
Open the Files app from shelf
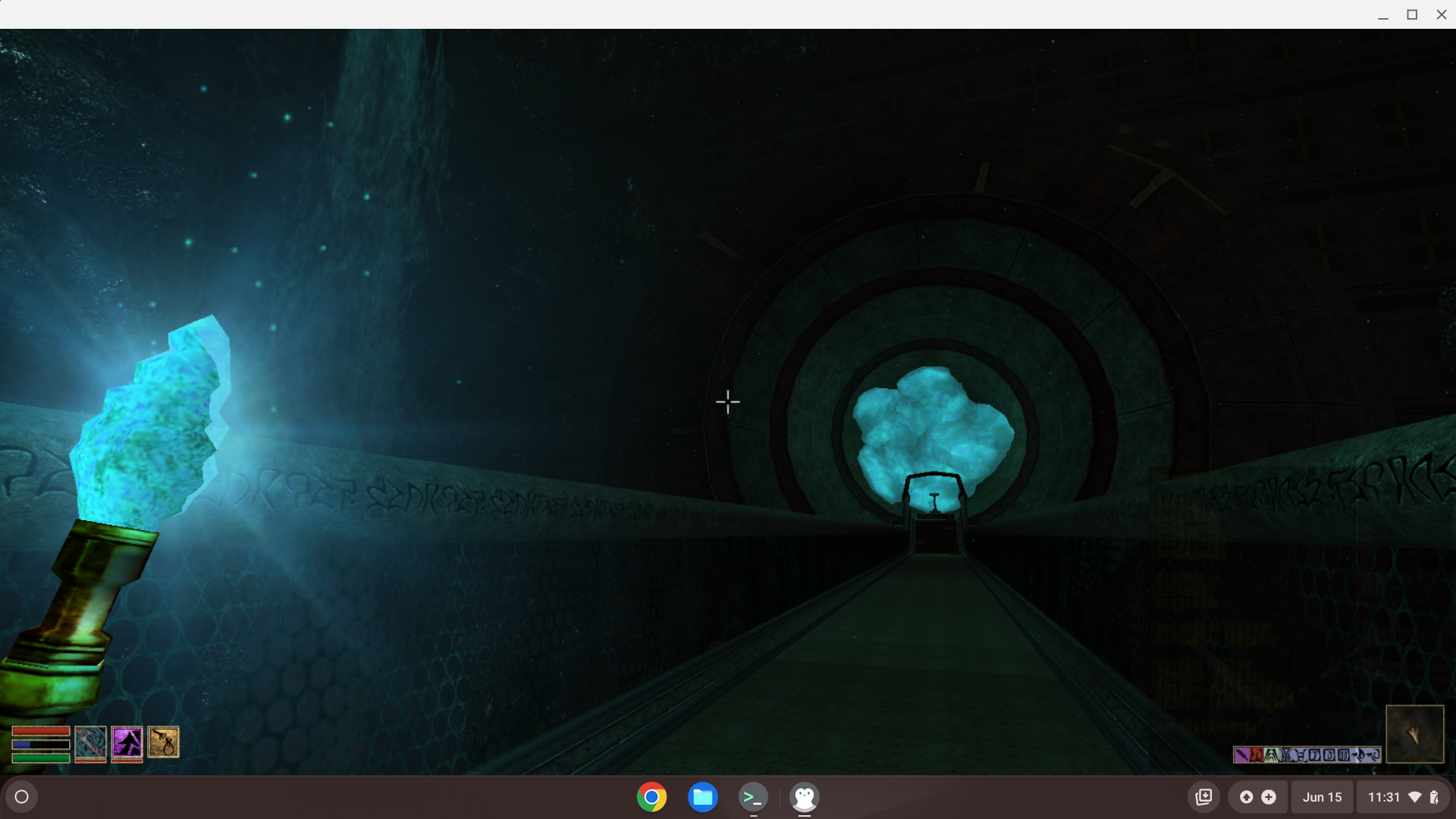[x=702, y=797]
